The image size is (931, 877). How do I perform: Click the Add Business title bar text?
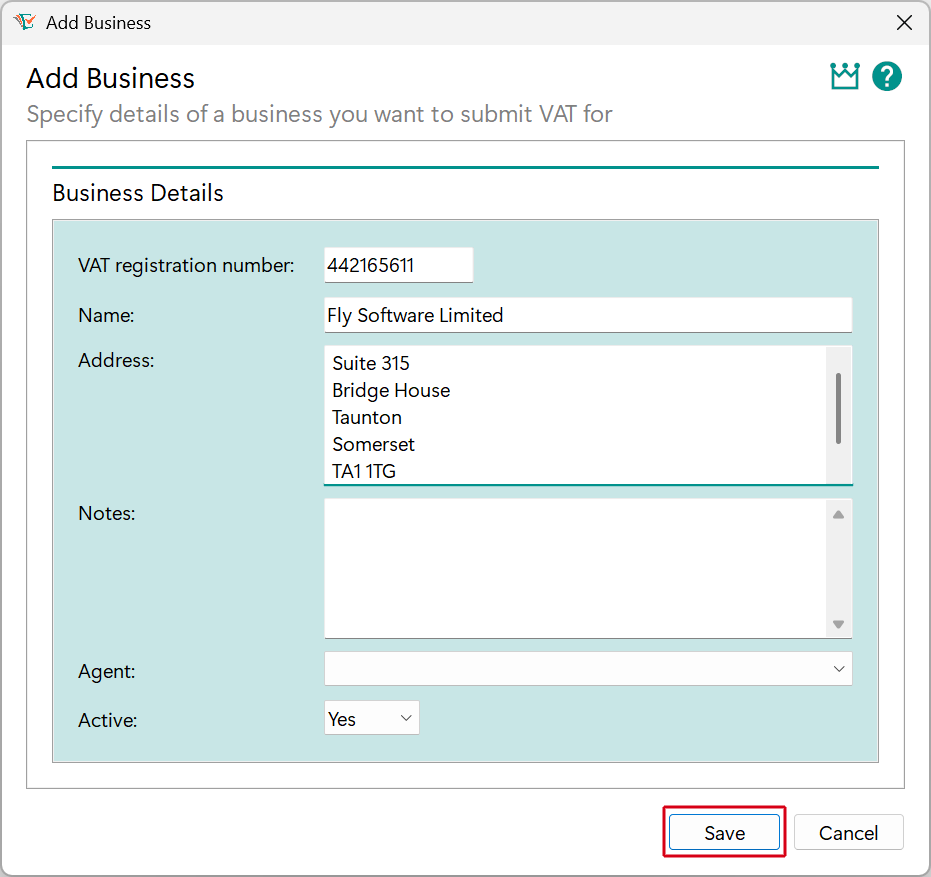coord(99,22)
